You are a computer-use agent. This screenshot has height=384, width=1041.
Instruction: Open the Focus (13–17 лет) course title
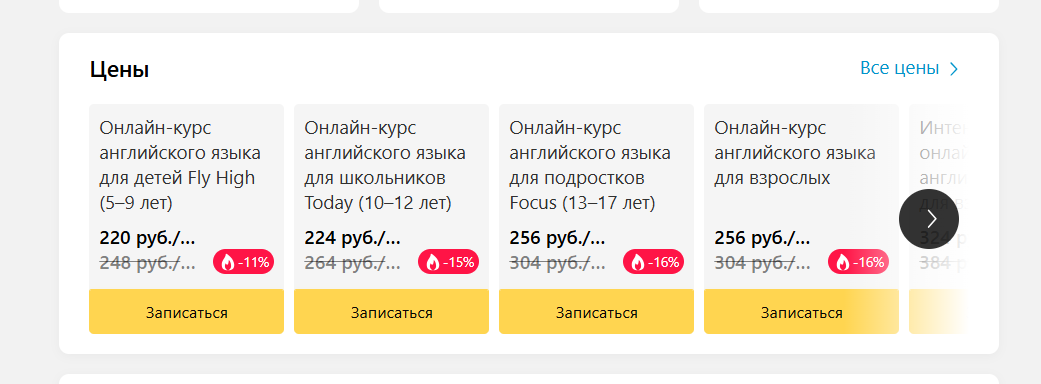coord(590,165)
